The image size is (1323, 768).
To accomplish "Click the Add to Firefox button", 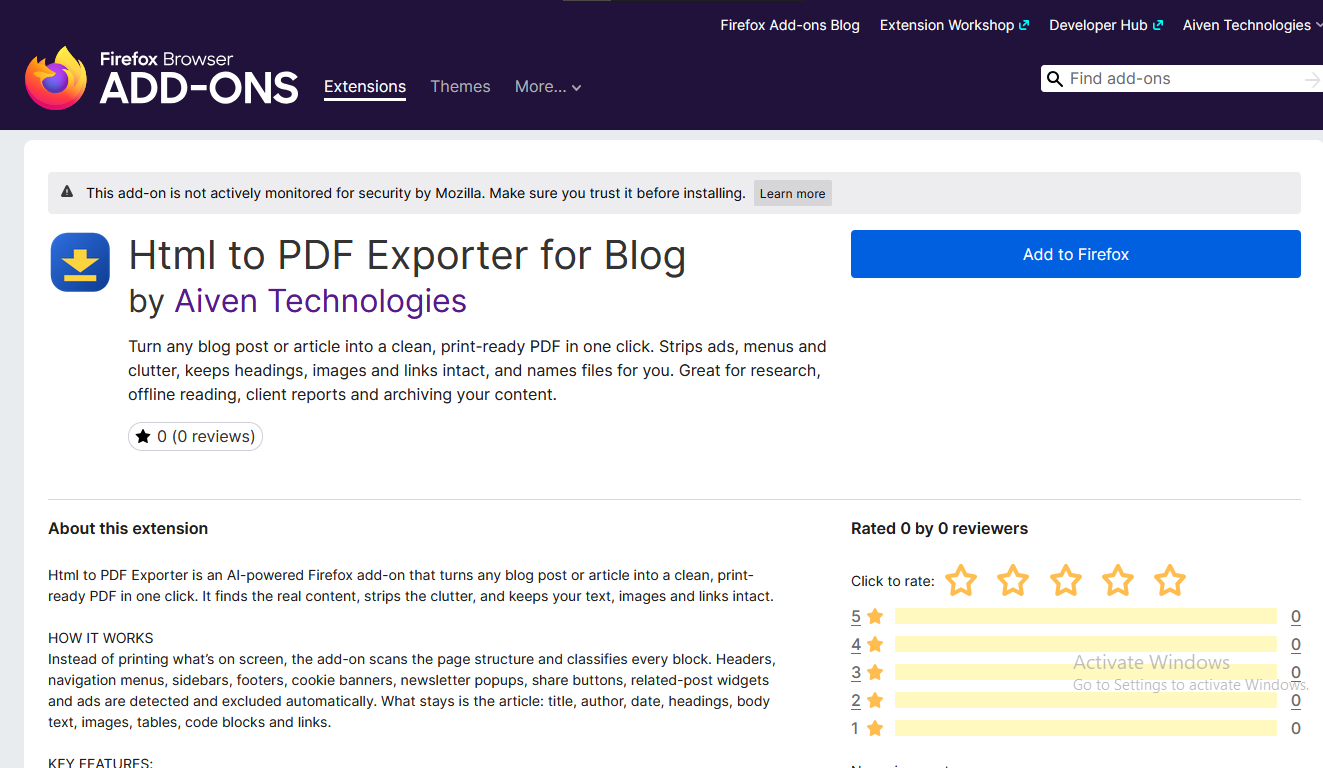I will (x=1076, y=254).
